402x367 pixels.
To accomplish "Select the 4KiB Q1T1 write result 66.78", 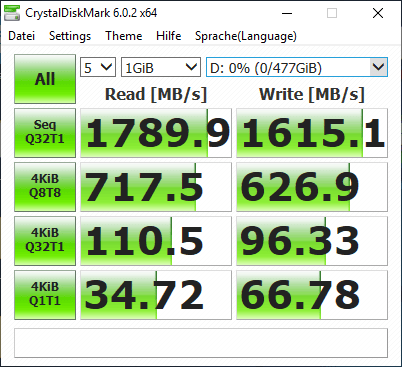I will 312,295.
